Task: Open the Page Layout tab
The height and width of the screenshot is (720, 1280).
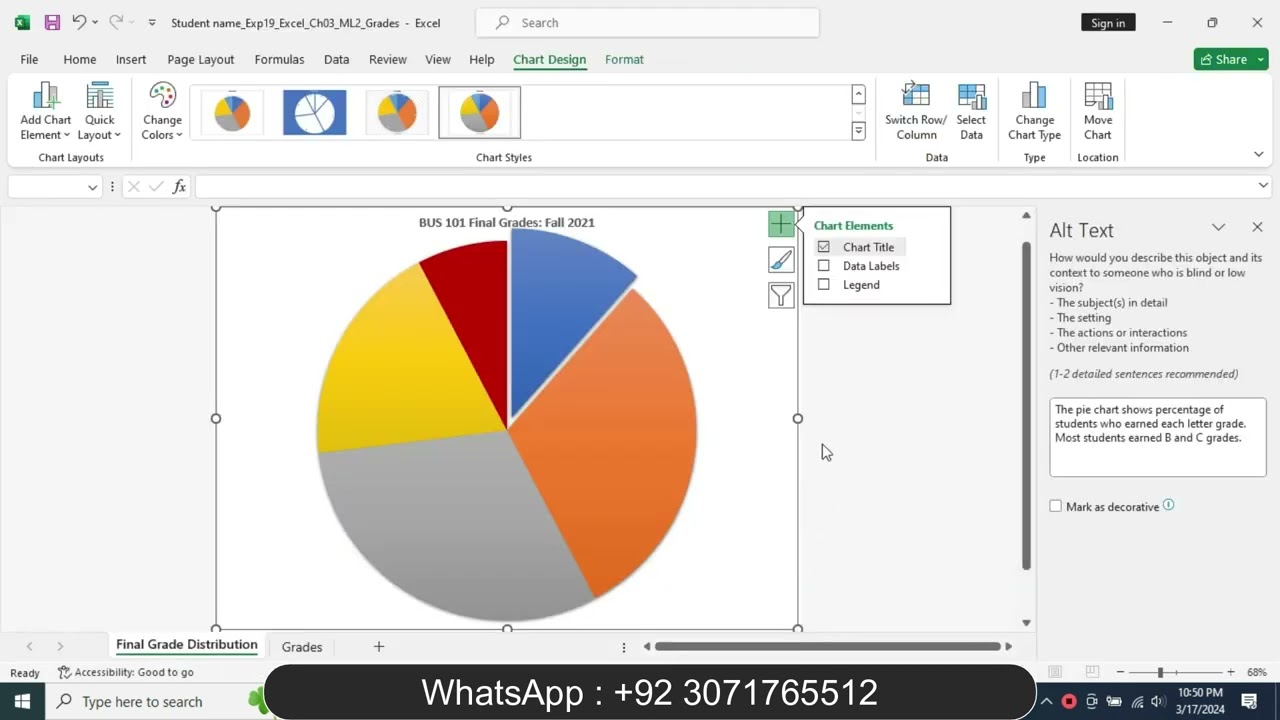Action: pyautogui.click(x=201, y=59)
